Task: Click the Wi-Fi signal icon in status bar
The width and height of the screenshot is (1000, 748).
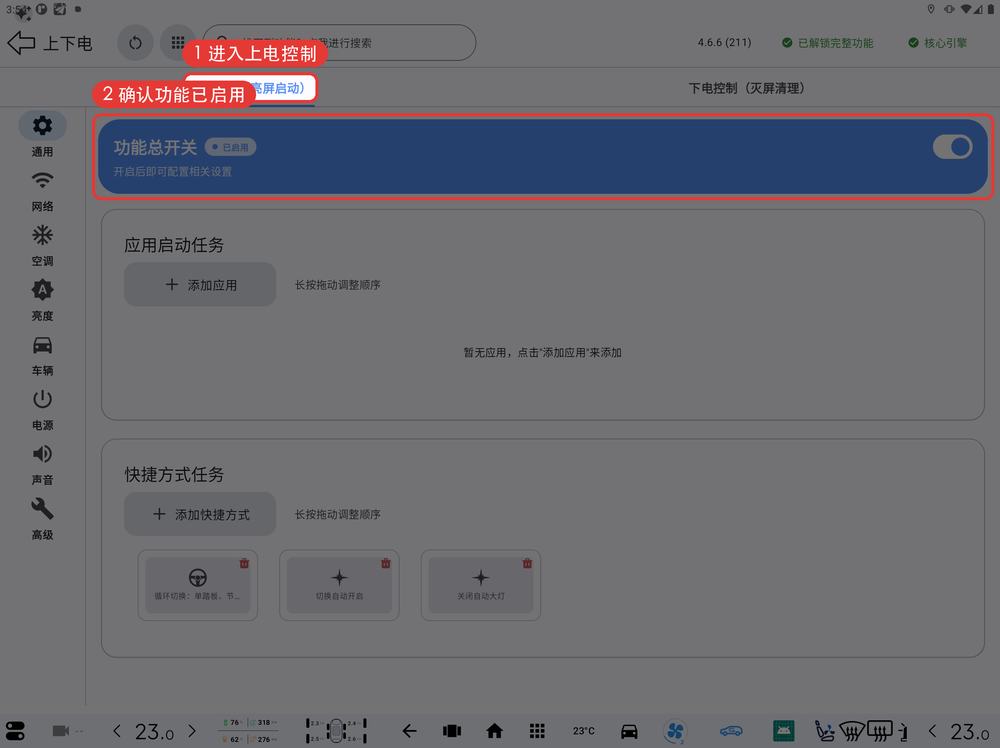Action: click(x=966, y=9)
